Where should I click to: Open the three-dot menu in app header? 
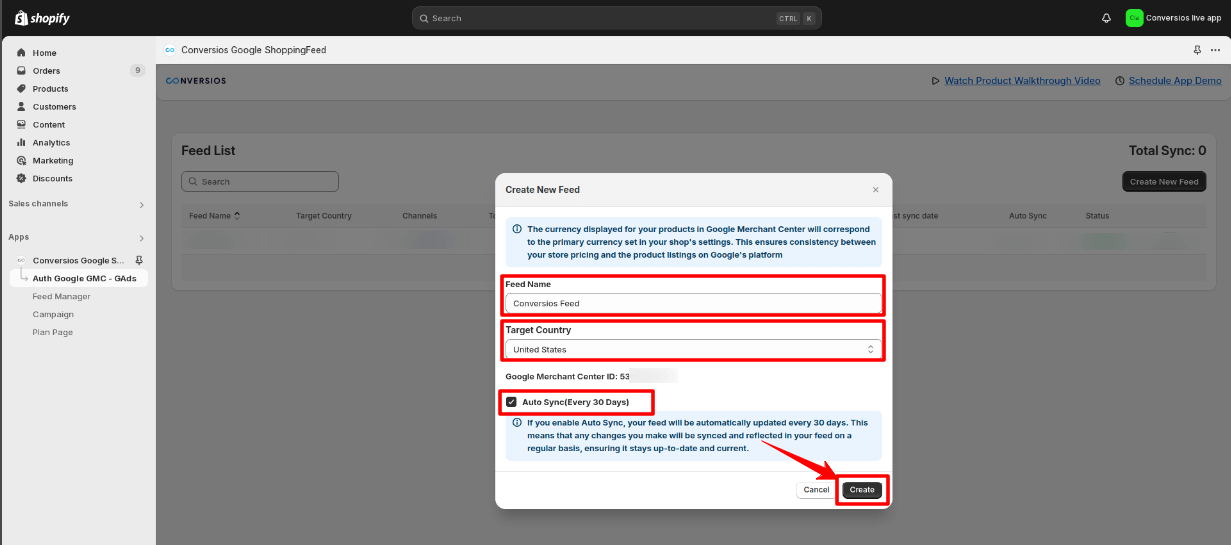click(1214, 50)
